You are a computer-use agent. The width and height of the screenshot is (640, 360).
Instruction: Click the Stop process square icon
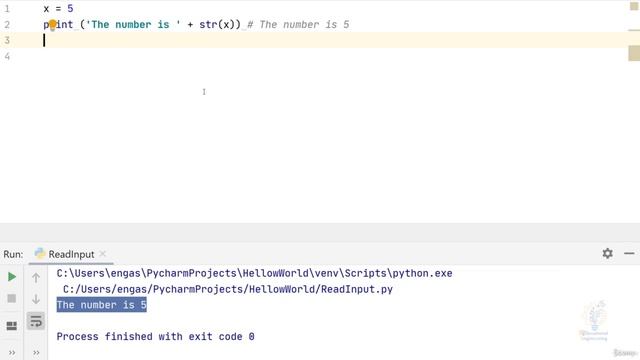coord(12,298)
